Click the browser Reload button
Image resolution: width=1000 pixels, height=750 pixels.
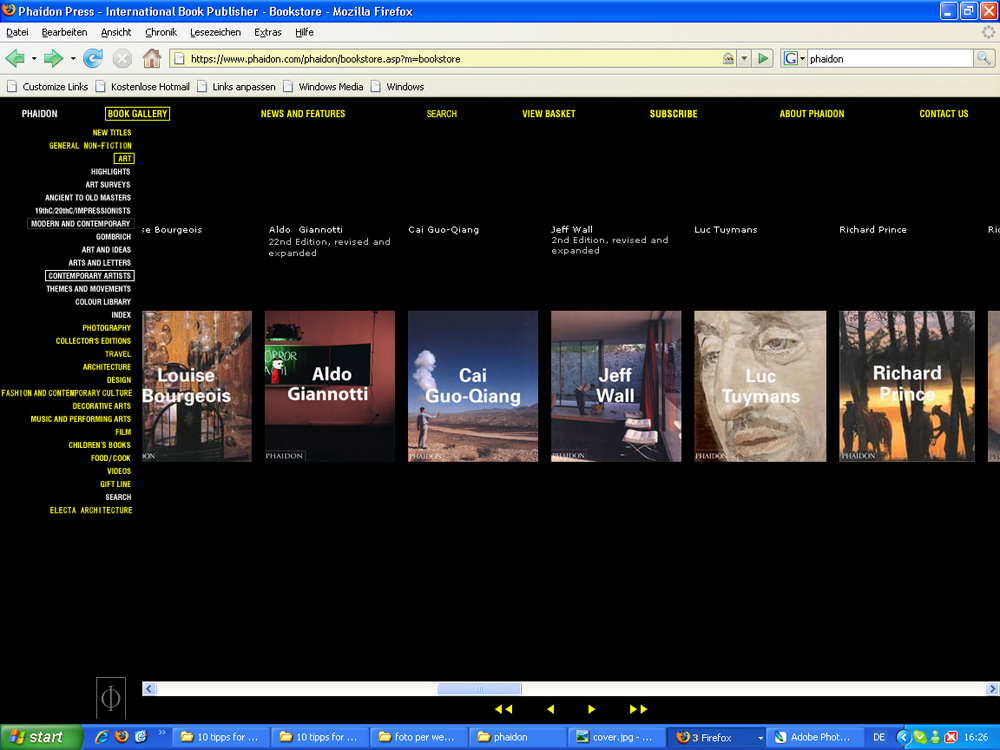tap(93, 58)
